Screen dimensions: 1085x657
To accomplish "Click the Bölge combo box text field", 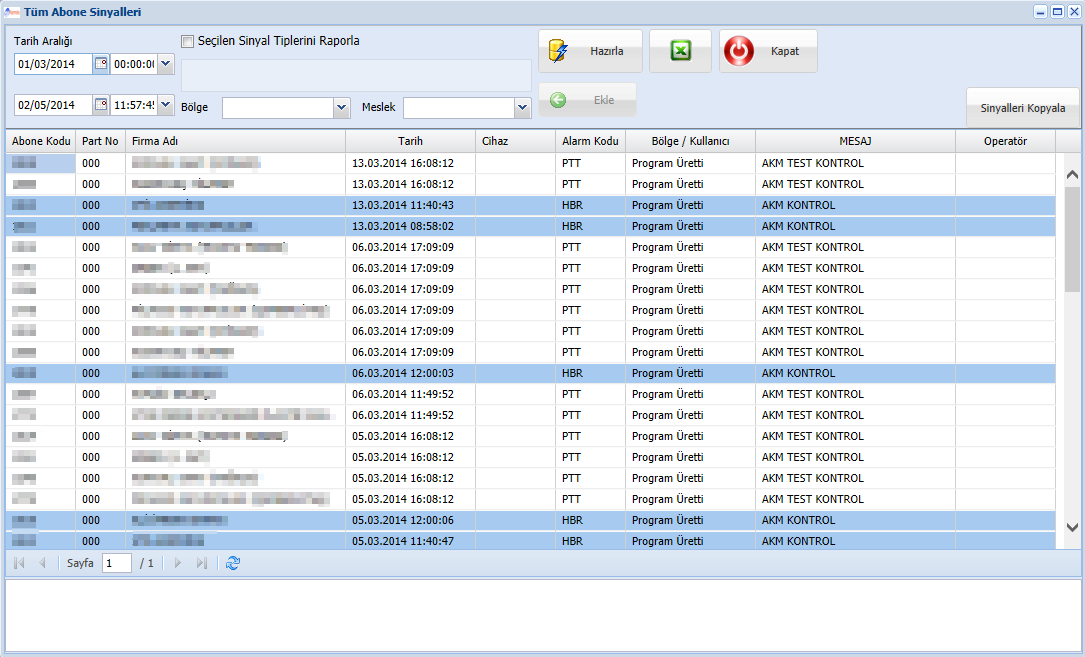I will coord(278,107).
